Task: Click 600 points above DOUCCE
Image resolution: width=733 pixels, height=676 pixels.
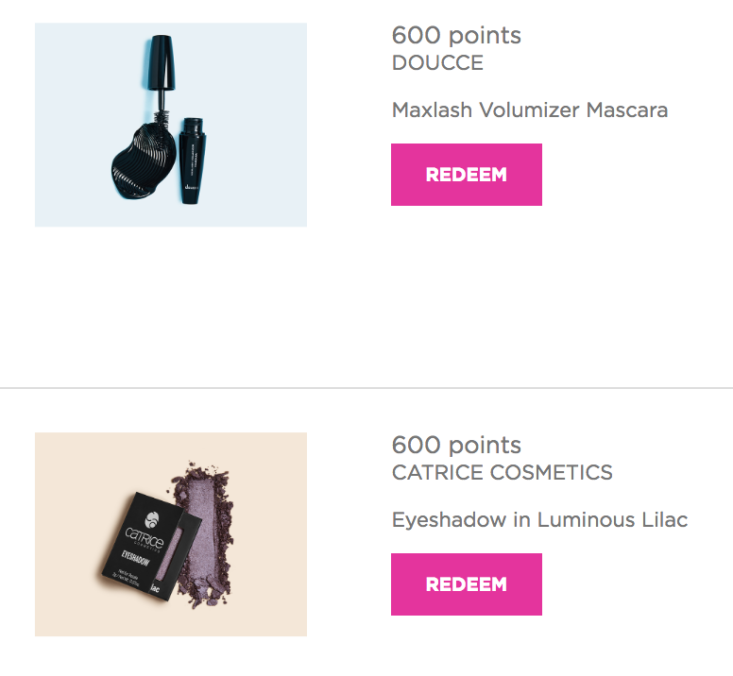Action: pyautogui.click(x=456, y=36)
